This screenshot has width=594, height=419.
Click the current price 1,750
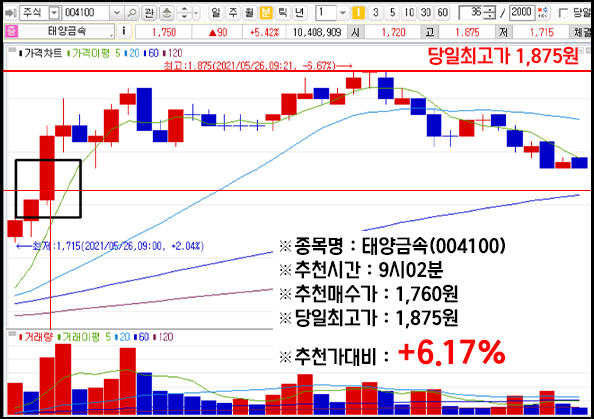[164, 32]
